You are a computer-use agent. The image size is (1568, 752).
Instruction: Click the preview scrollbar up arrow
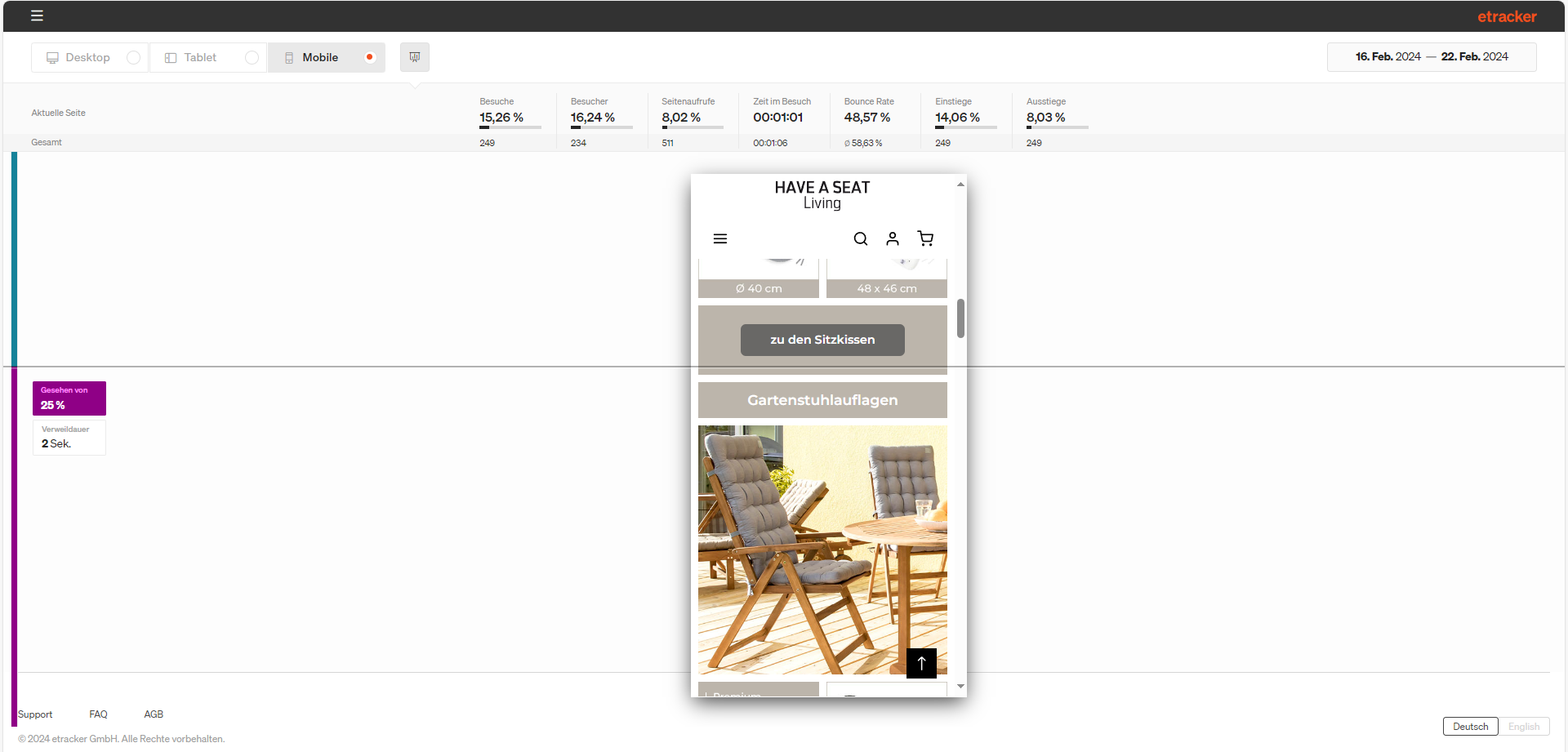(x=960, y=185)
